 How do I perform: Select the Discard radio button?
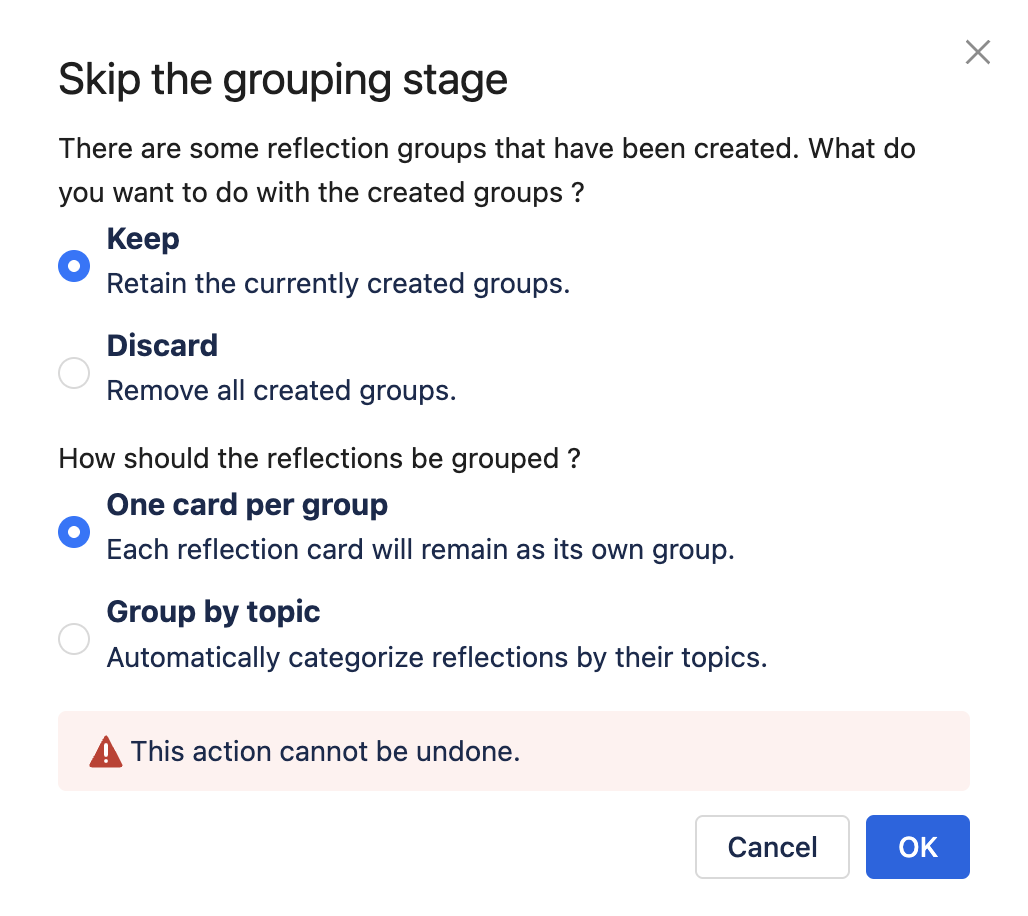point(74,373)
